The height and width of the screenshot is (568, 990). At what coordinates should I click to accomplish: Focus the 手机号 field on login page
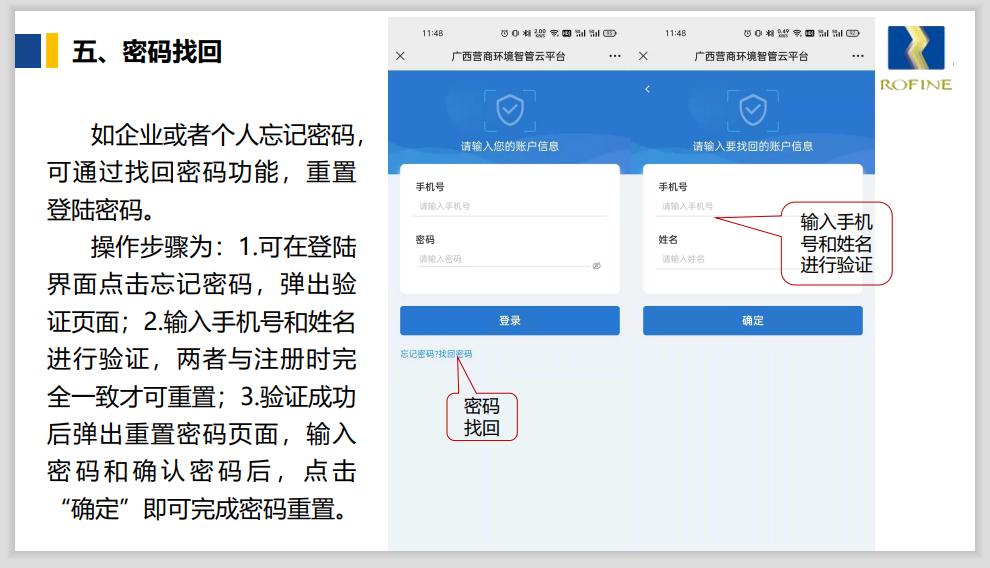click(510, 206)
